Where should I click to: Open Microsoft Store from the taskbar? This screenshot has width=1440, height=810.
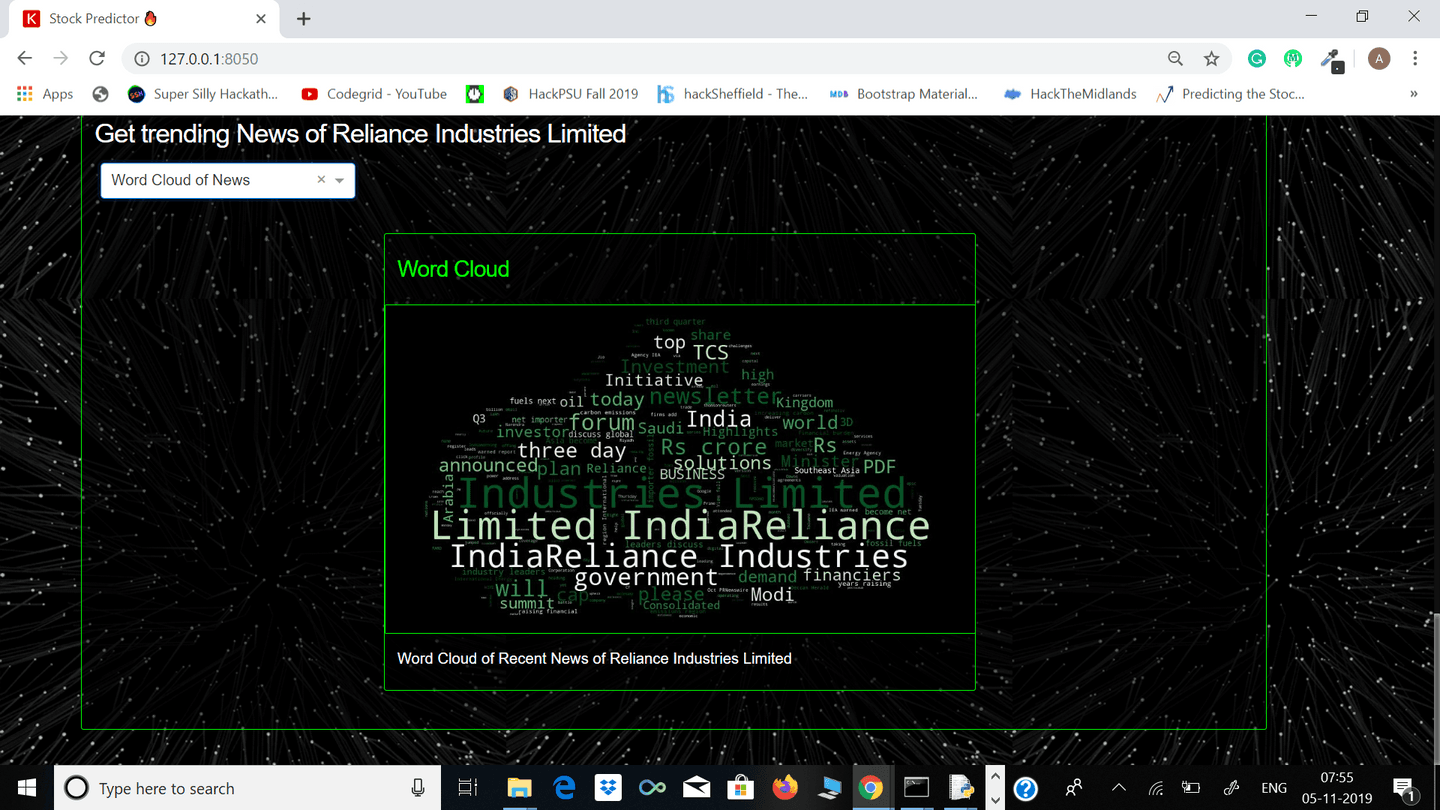[x=741, y=788]
